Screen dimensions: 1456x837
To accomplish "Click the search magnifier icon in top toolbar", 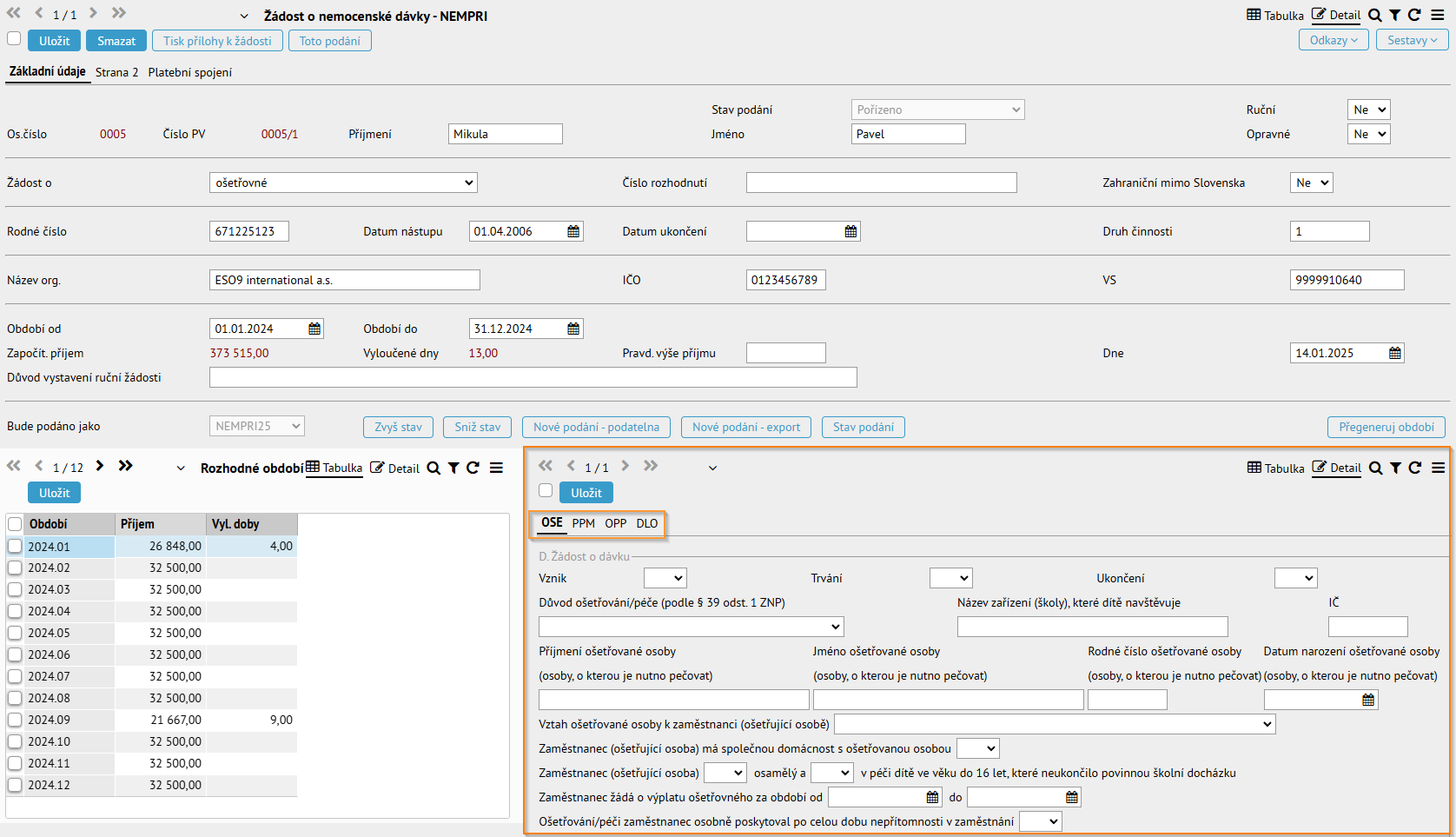I will pos(1375,15).
